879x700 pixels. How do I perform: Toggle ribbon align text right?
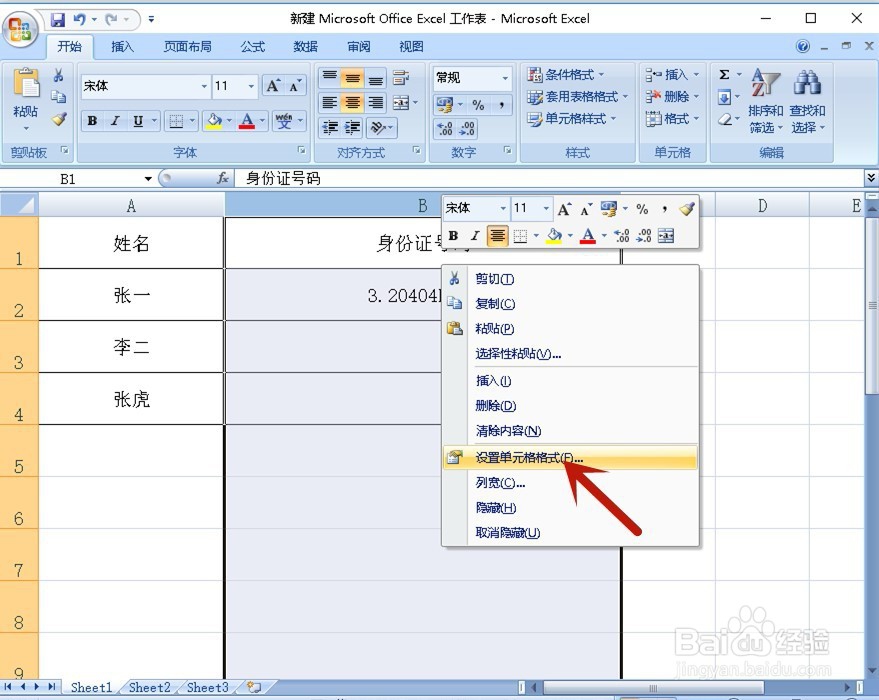(375, 103)
